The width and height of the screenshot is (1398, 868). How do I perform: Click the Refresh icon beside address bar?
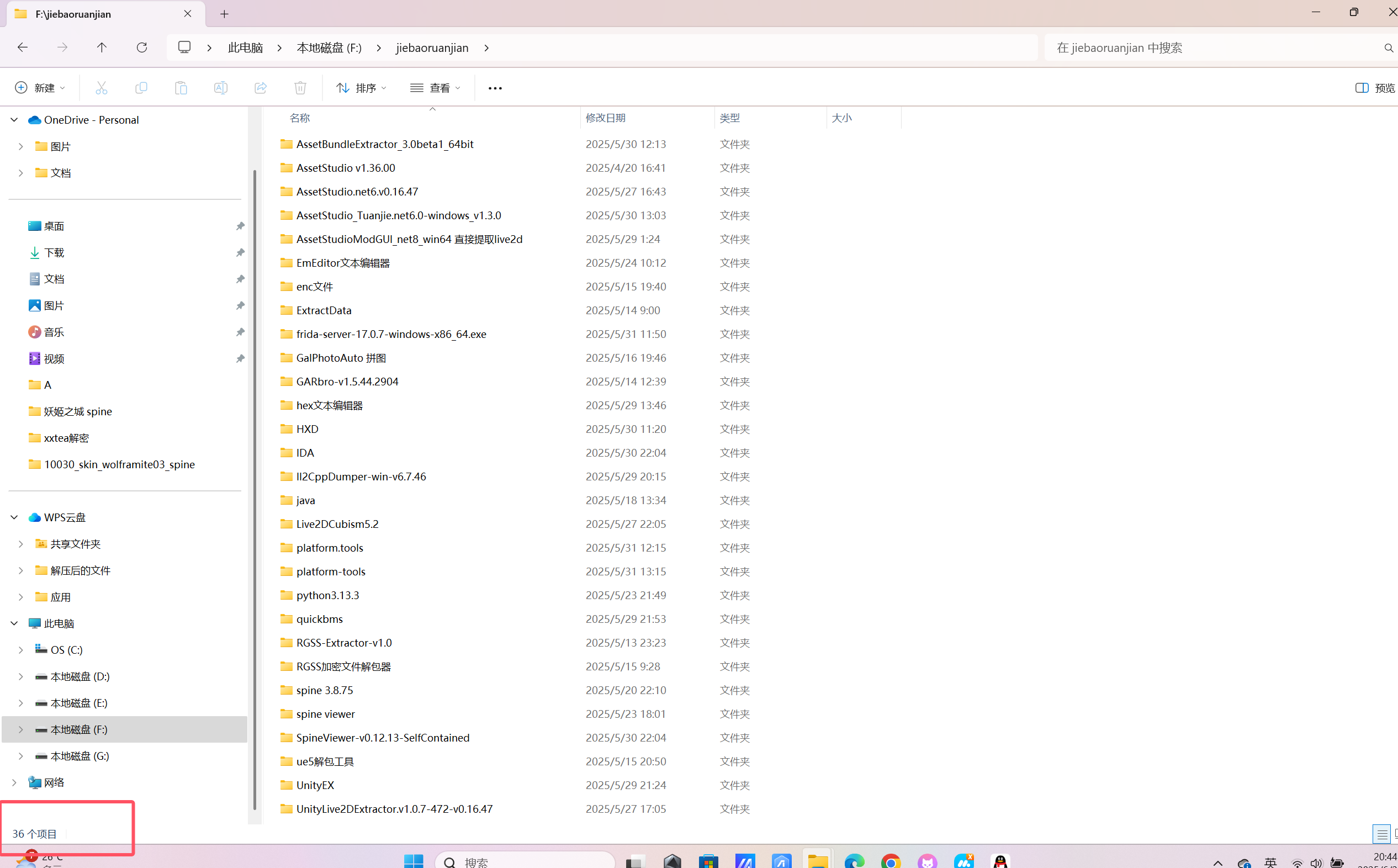(142, 47)
